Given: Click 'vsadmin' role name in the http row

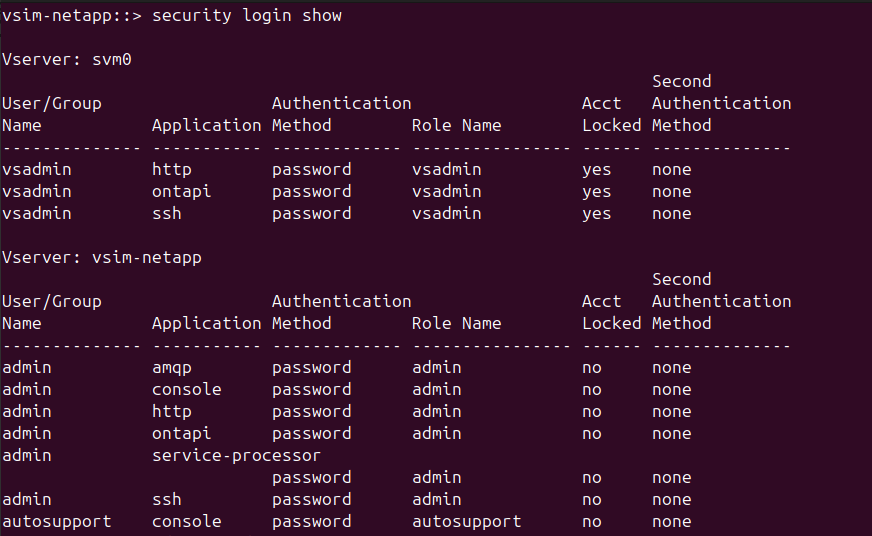Looking at the screenshot, I should click(x=446, y=169).
